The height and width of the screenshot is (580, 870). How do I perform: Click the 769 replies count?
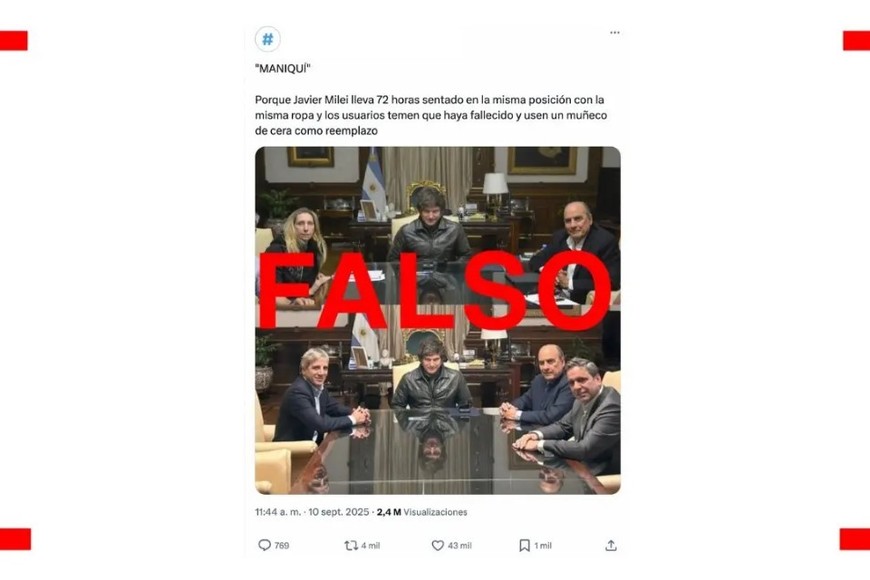pos(282,546)
